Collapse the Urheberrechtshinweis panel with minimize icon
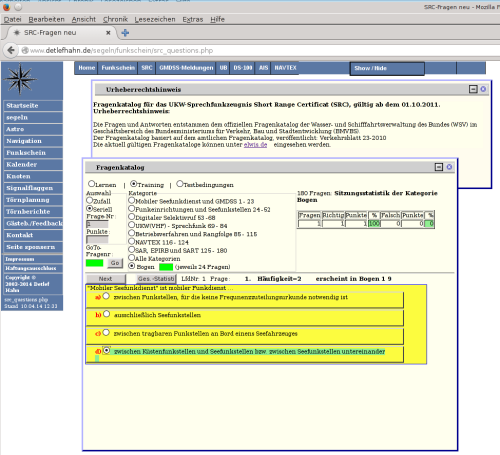This screenshot has height=455, width=500. [473, 89]
